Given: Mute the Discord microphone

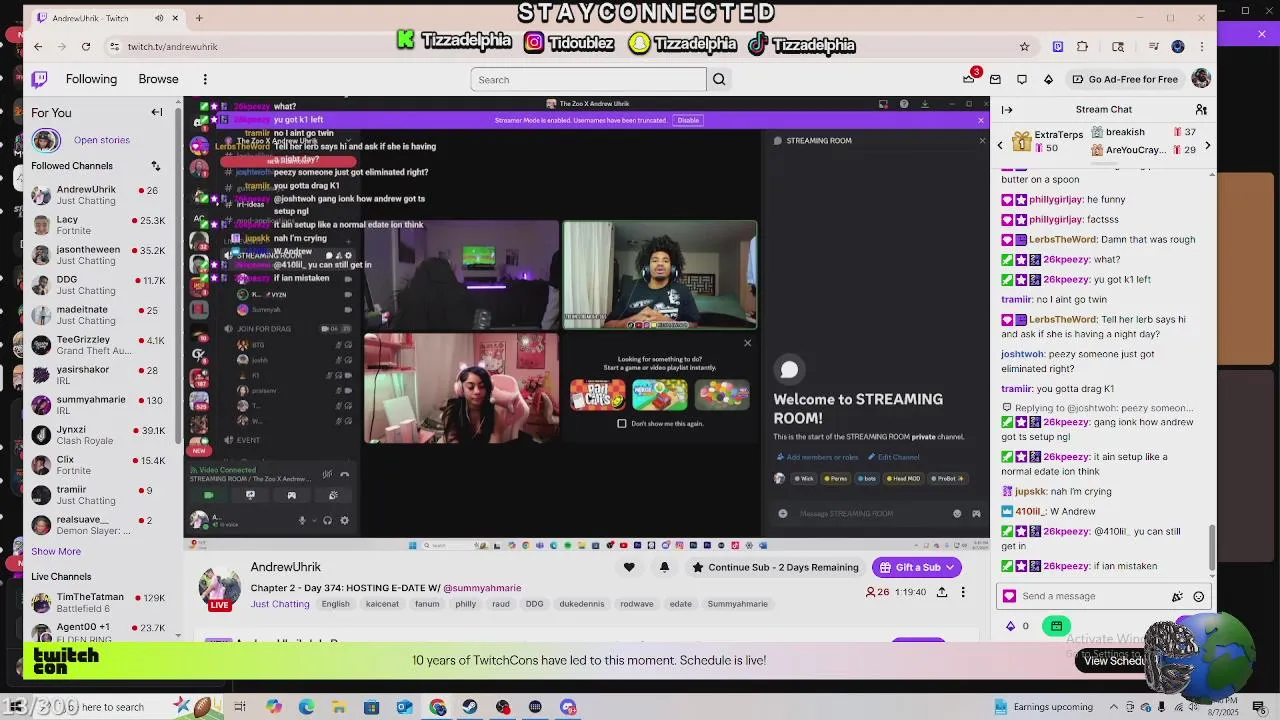Looking at the screenshot, I should (302, 520).
